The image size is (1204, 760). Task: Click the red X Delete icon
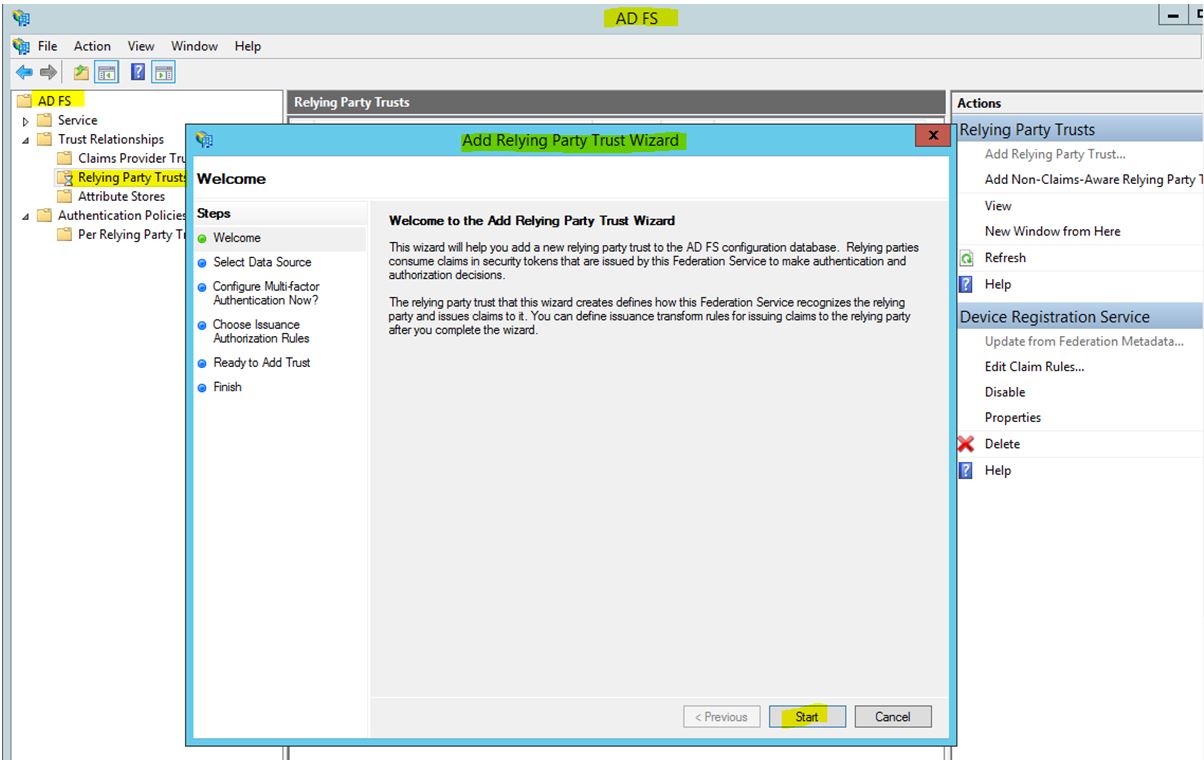tap(966, 444)
